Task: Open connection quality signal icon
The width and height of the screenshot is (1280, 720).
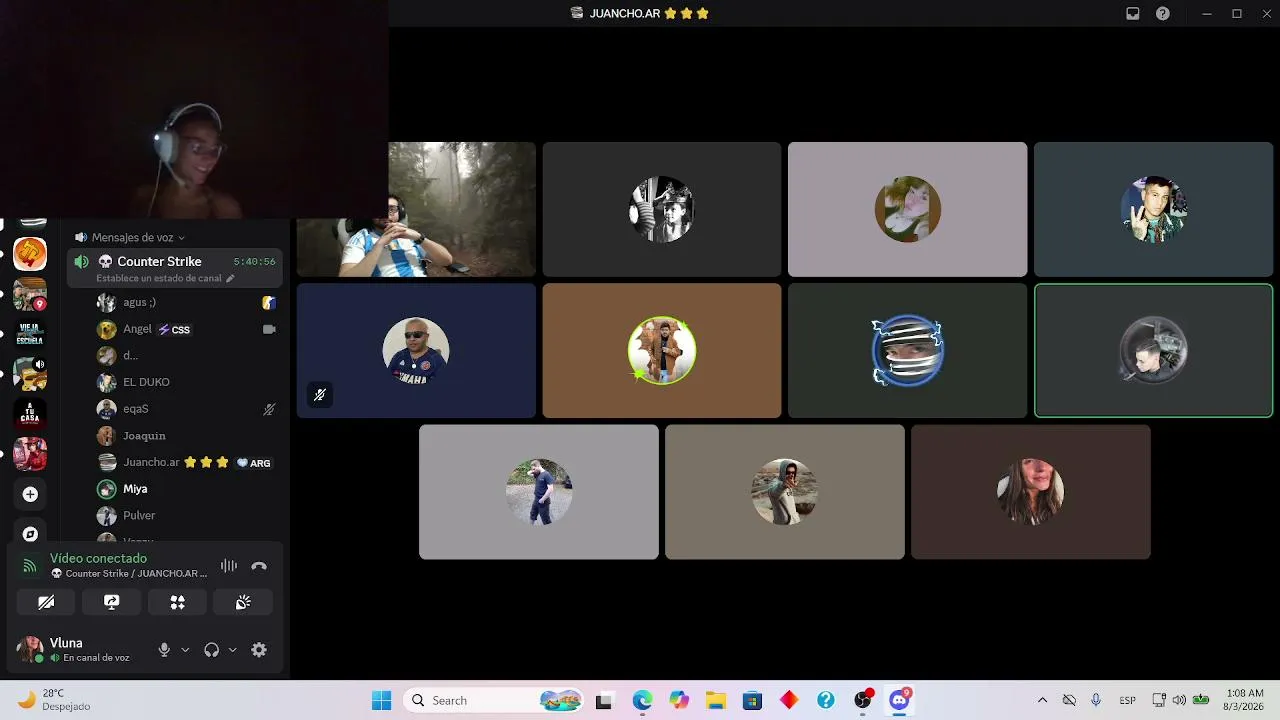Action: (30, 566)
